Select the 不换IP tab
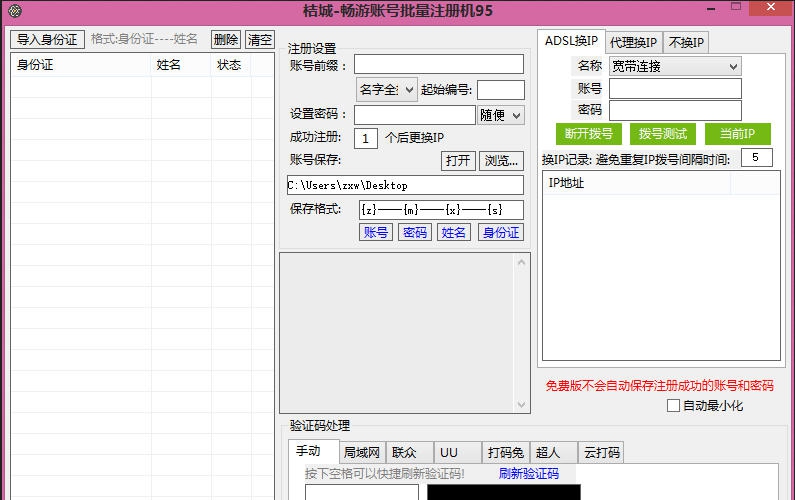 (x=687, y=42)
